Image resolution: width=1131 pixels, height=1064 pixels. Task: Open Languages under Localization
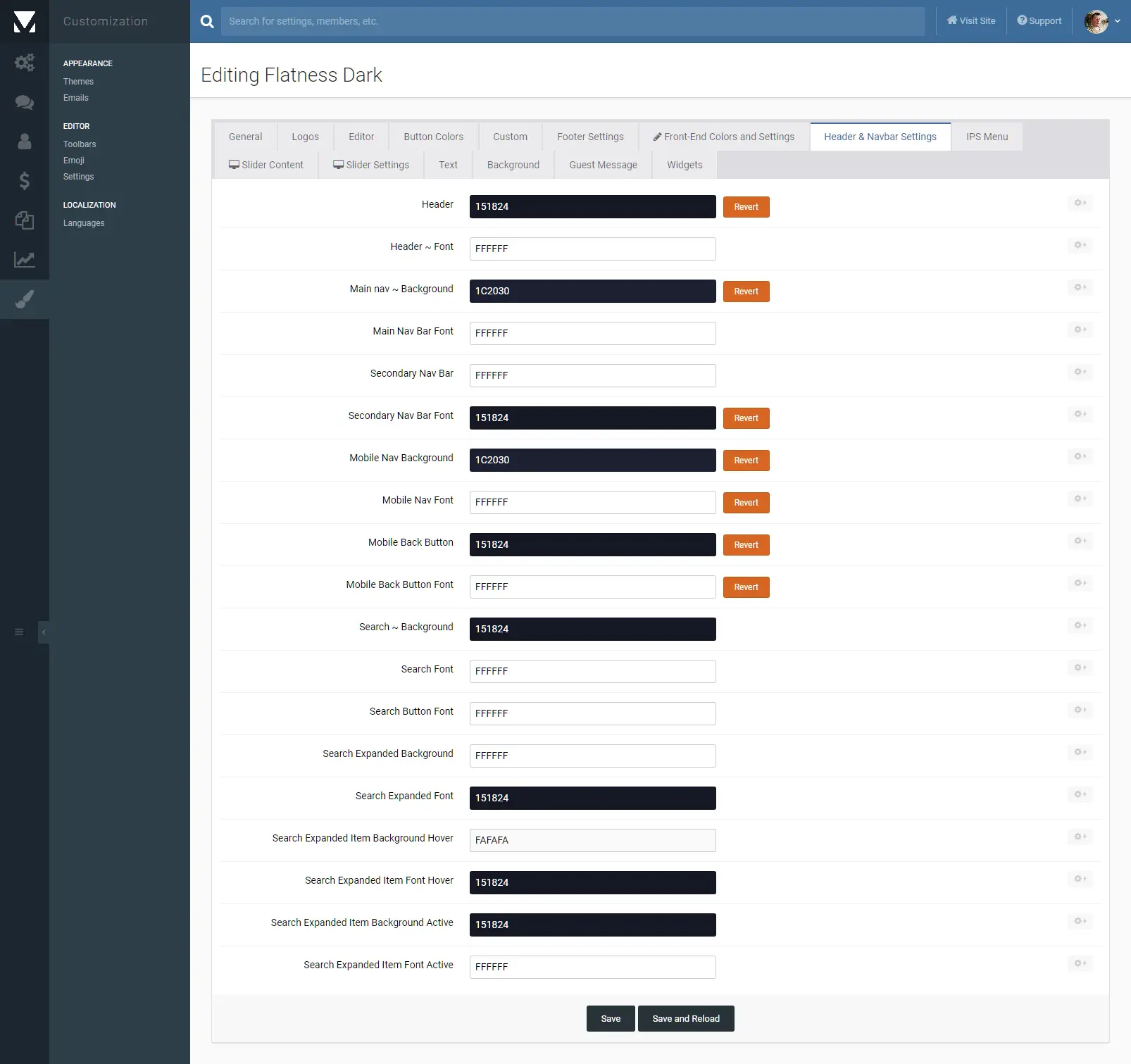84,223
